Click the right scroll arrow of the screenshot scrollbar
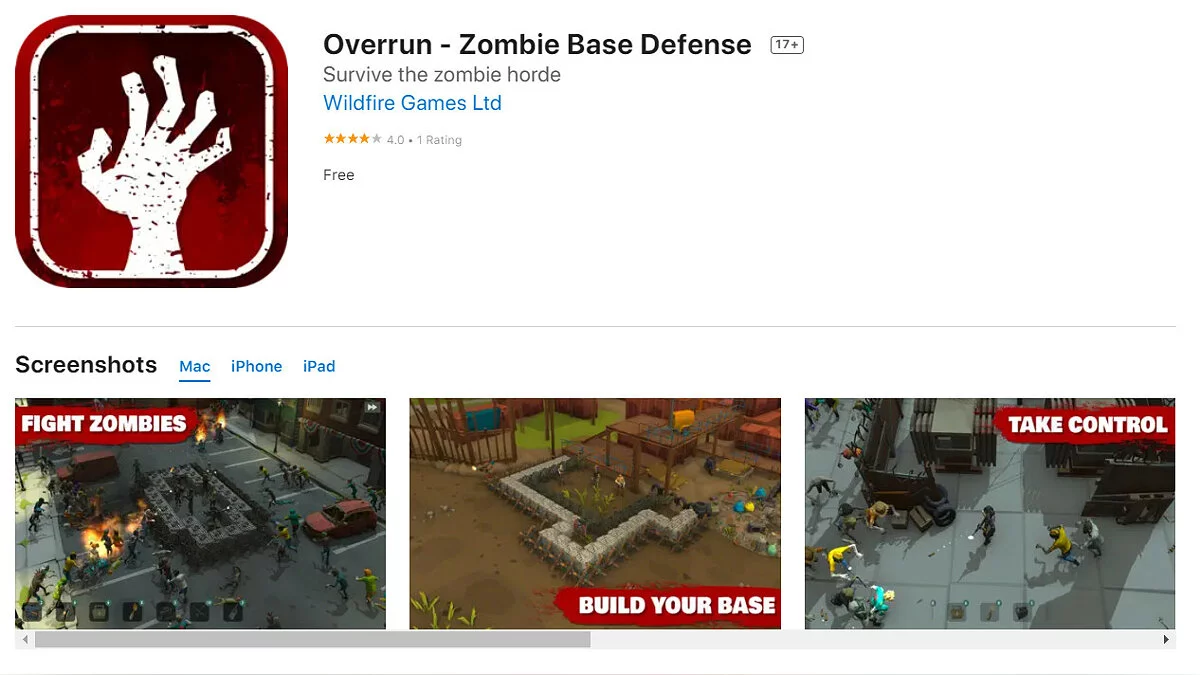This screenshot has width=1200, height=675. coord(1166,639)
